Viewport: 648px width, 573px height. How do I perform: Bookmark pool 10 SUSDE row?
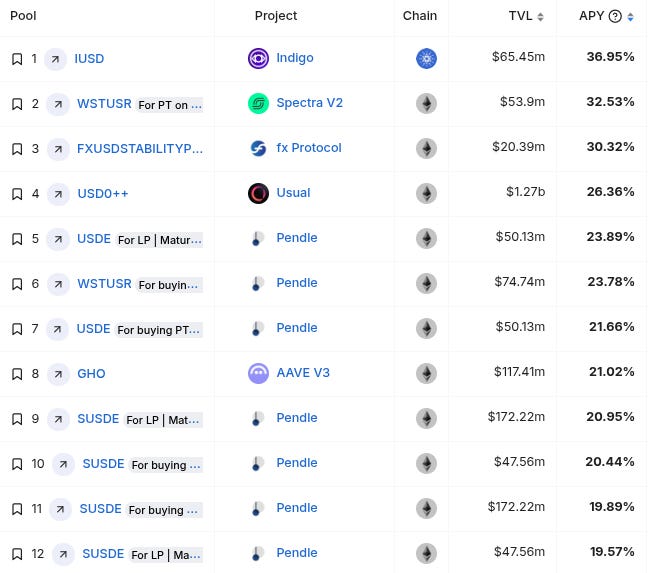tap(17, 464)
